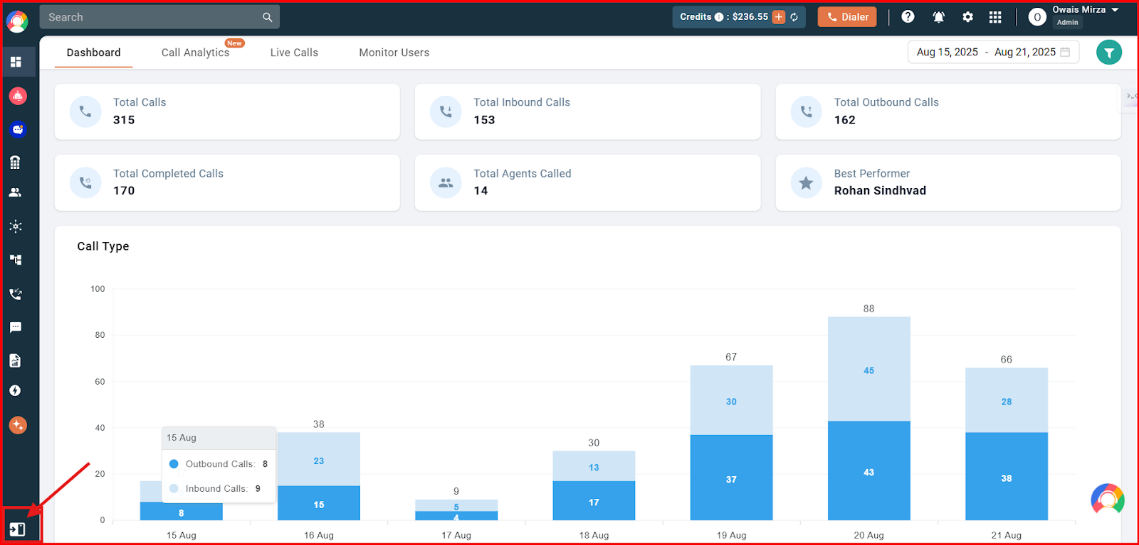
Task: Click the Total Inbound Calls phone icon
Action: (446, 112)
